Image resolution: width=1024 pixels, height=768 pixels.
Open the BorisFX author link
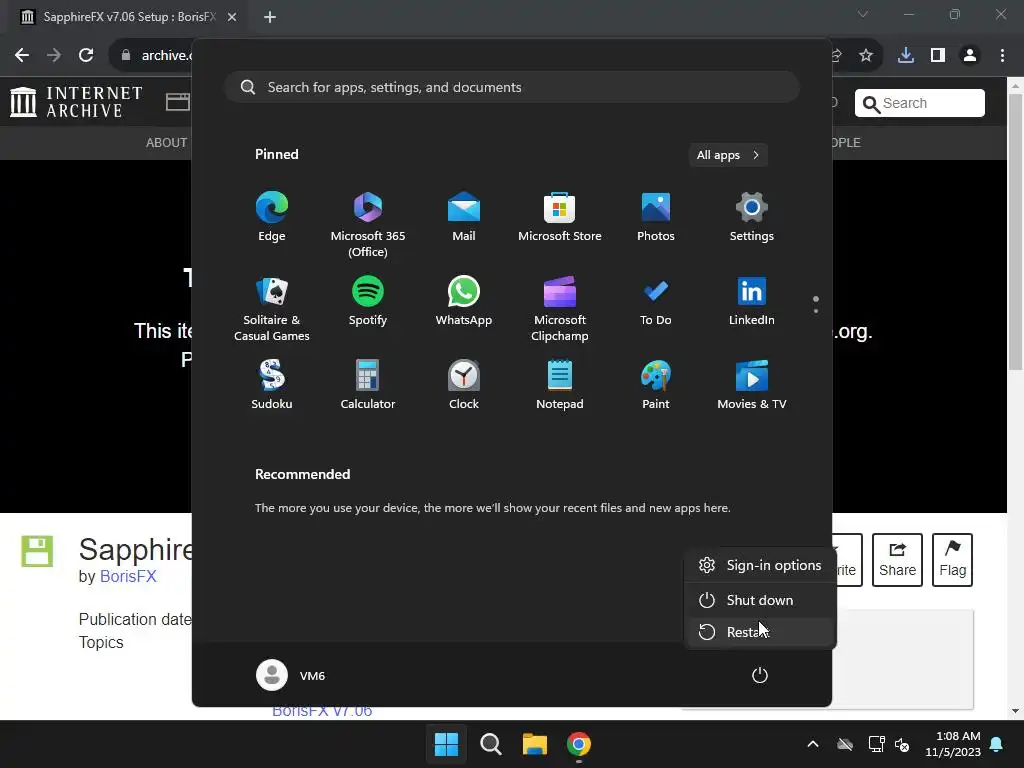coord(128,577)
